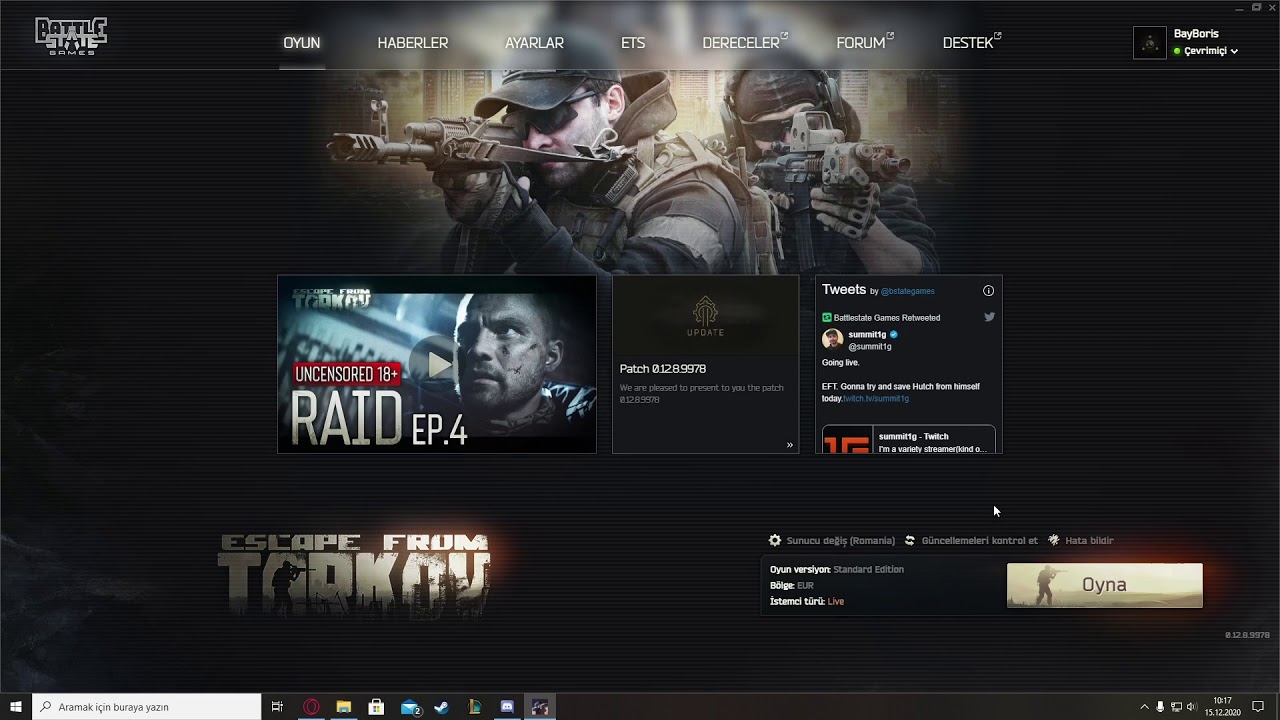This screenshot has height=720, width=1280.
Task: Click the microphone tray icon
Action: pos(1160,707)
